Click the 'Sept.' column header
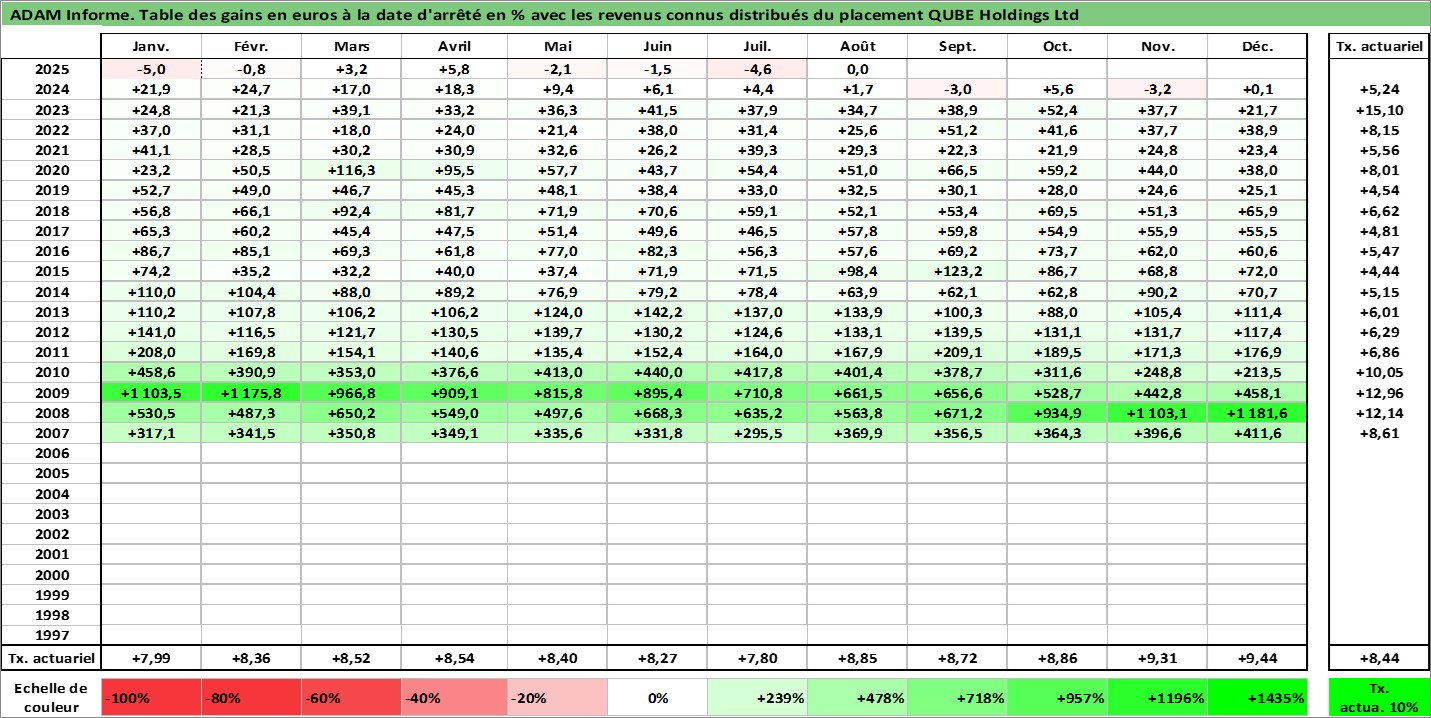Screen dimensions: 1431x718 (957, 46)
